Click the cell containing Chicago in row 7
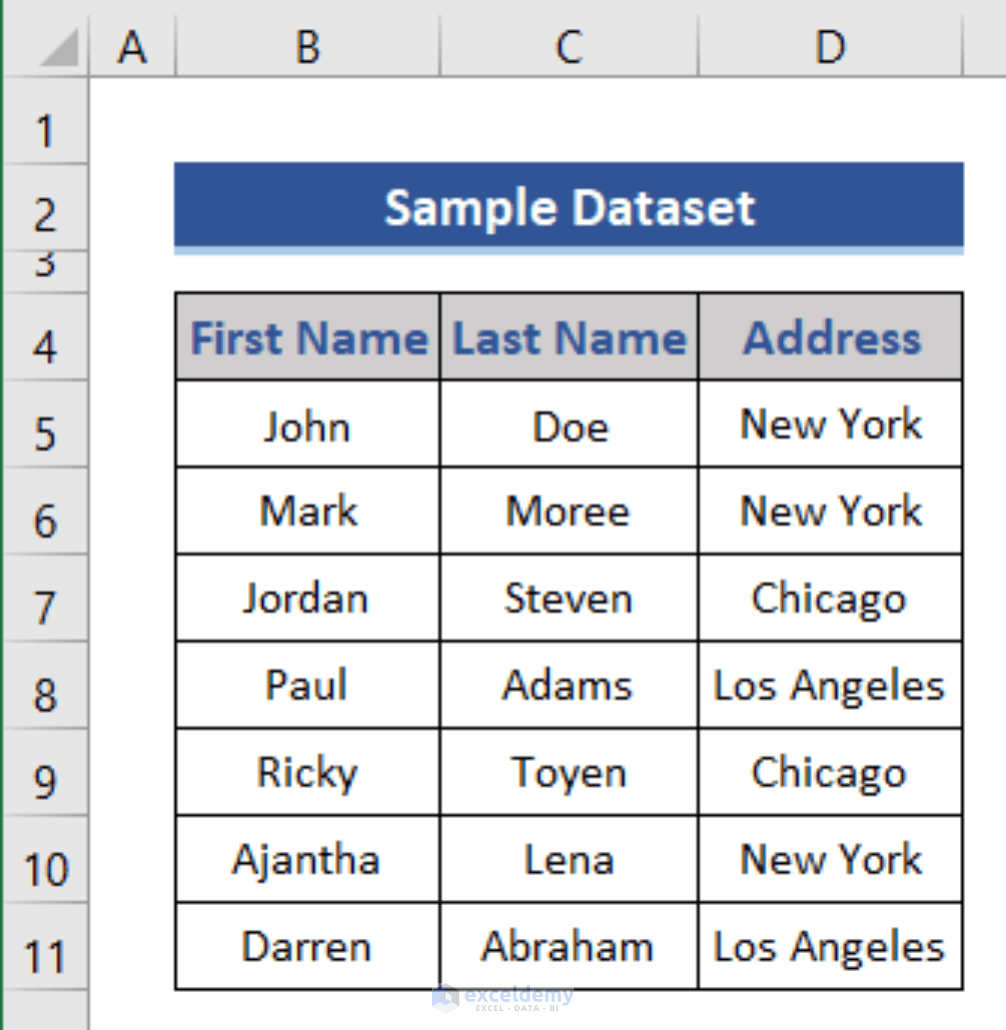Image resolution: width=1006 pixels, height=1030 pixels. (x=829, y=598)
